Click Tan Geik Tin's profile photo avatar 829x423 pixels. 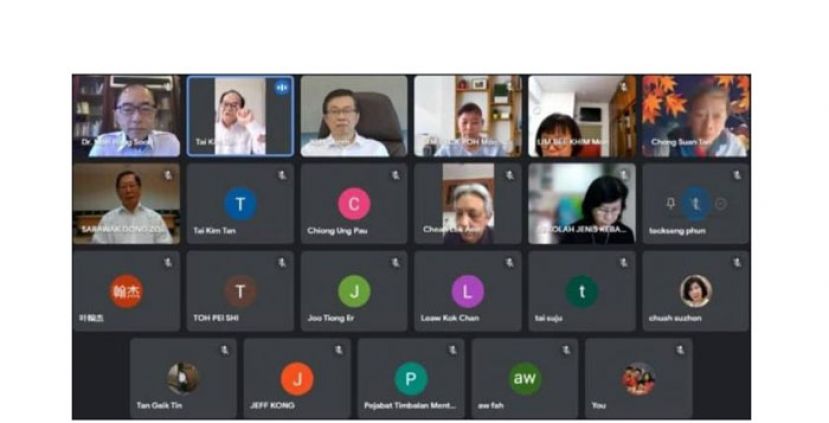point(183,379)
